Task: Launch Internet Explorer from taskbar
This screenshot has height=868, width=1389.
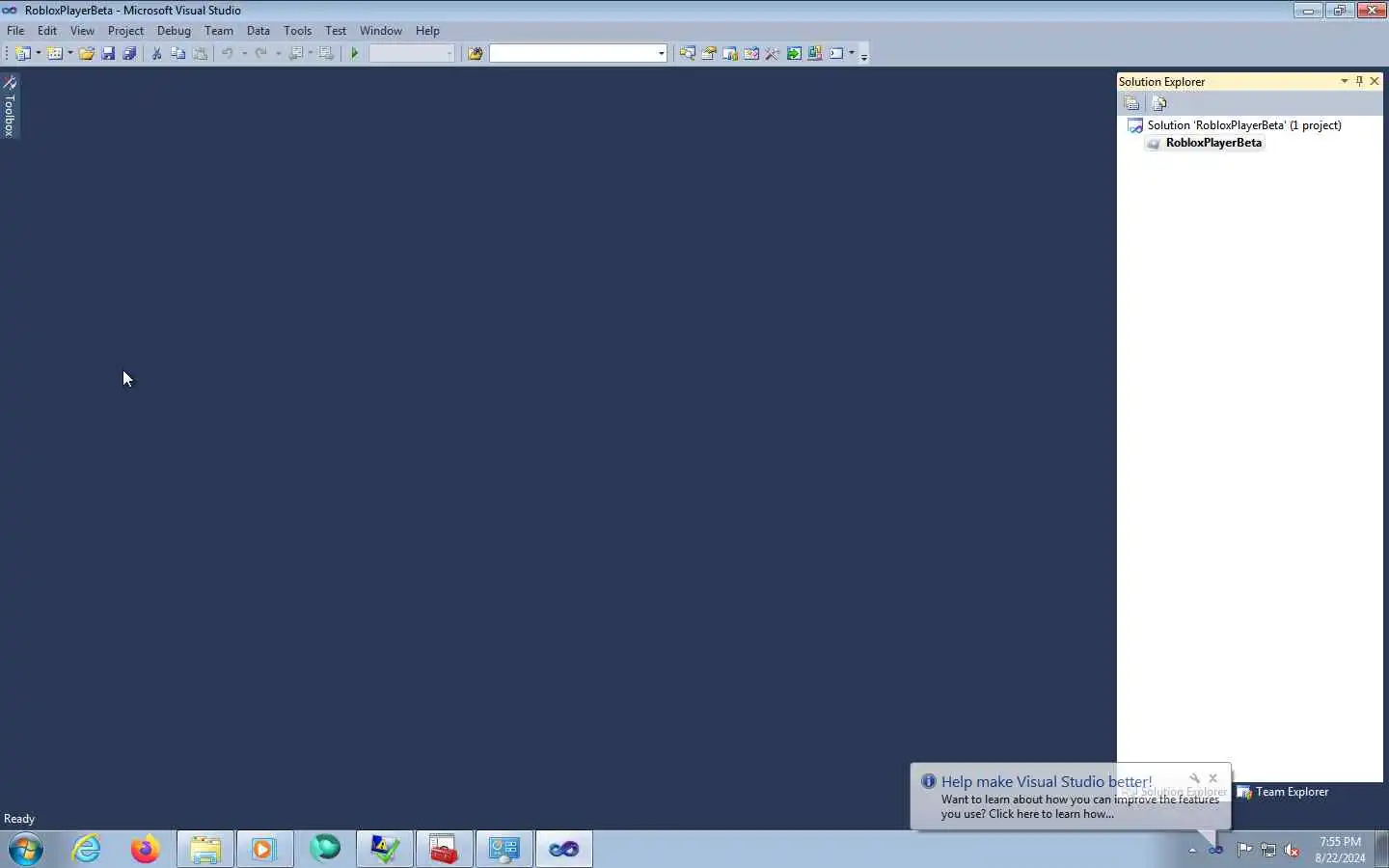Action: (x=87, y=850)
